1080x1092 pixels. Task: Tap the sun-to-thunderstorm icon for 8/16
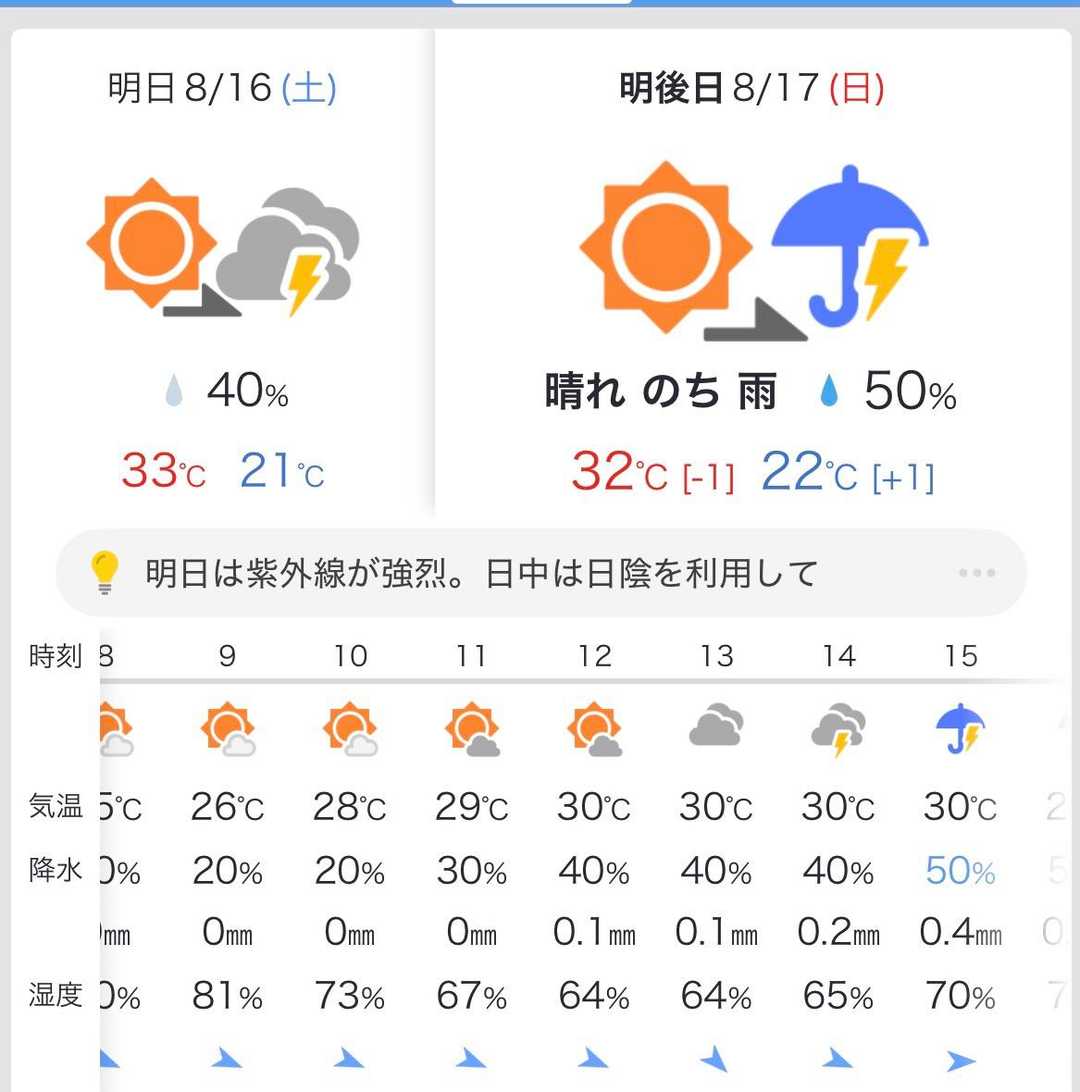pyautogui.click(x=222, y=249)
